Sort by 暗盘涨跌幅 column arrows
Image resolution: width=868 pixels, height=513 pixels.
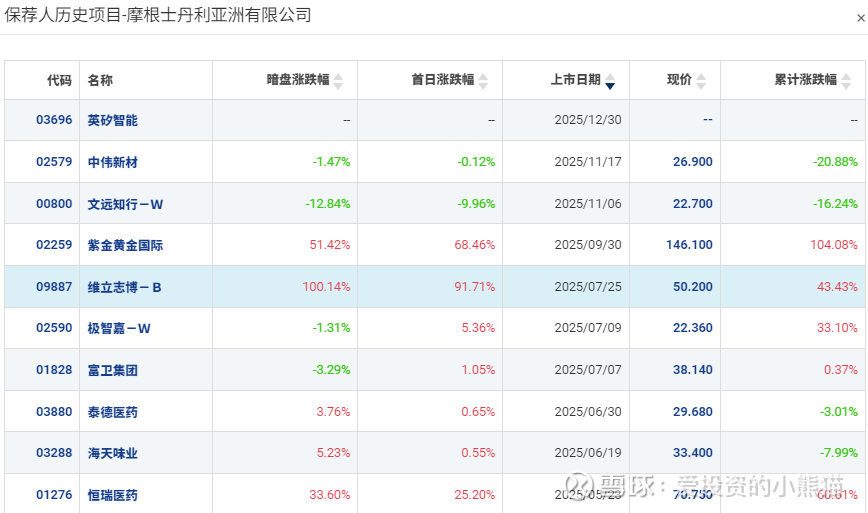pyautogui.click(x=338, y=81)
